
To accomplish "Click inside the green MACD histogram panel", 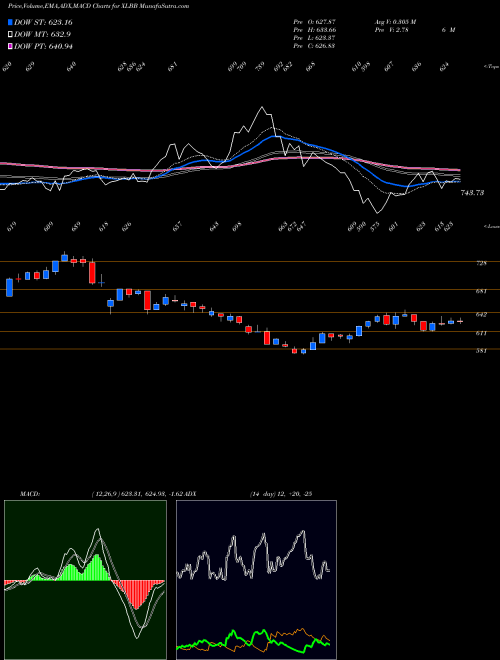I will (x=85, y=580).
